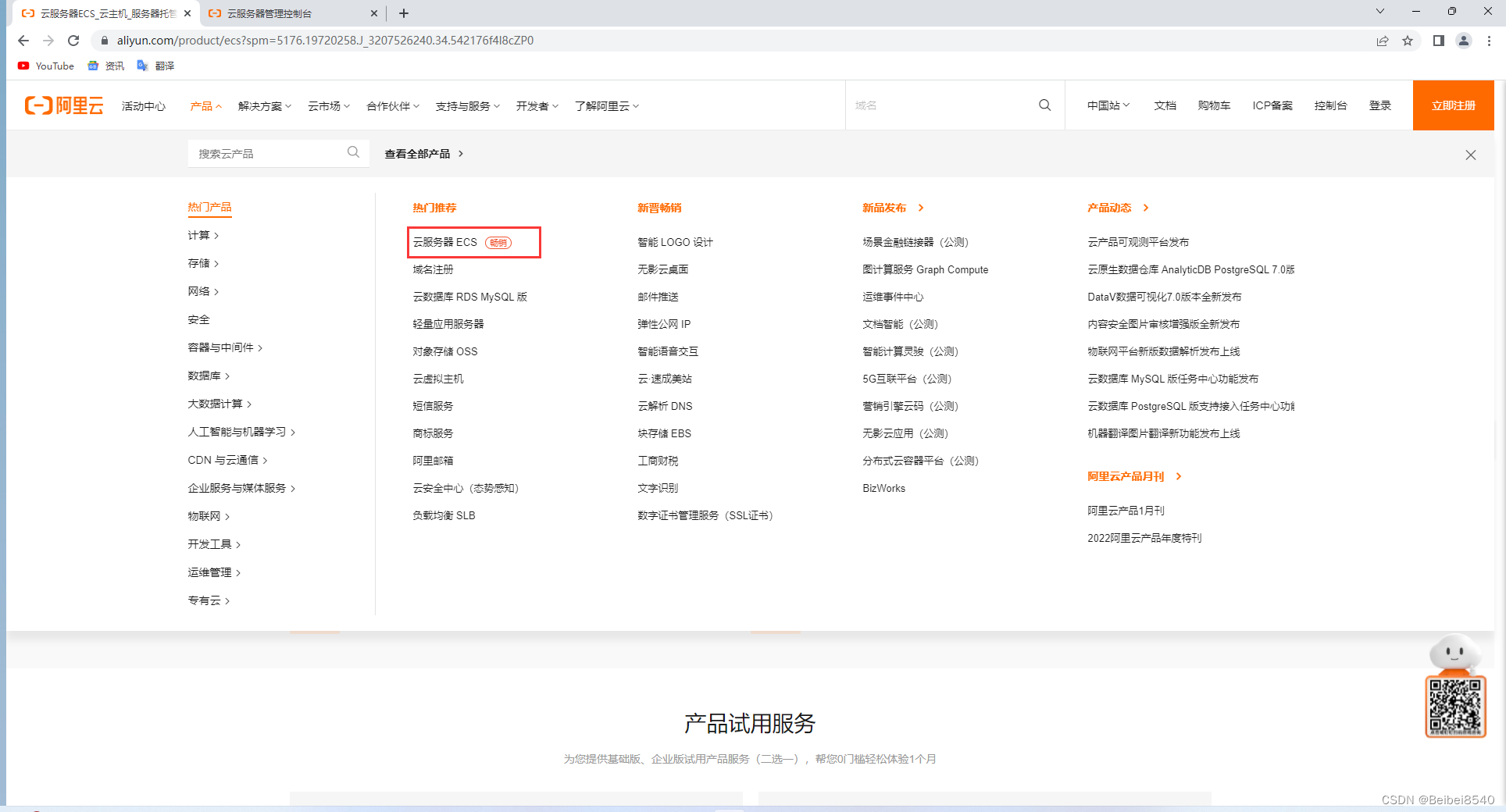Expand the 产品 menu
The height and width of the screenshot is (812, 1506).
pos(205,106)
